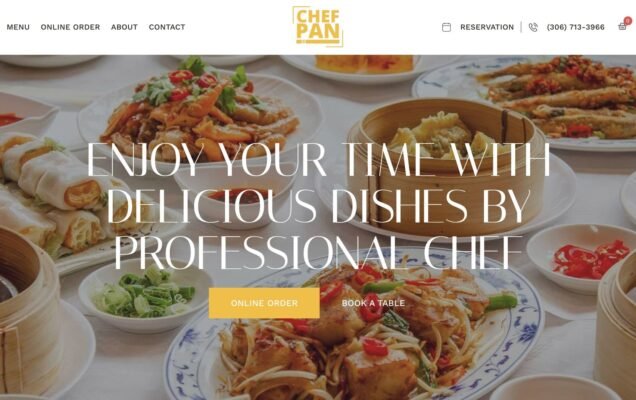The height and width of the screenshot is (400, 636).
Task: Select CONTACT in the navigation bar
Action: 167,27
